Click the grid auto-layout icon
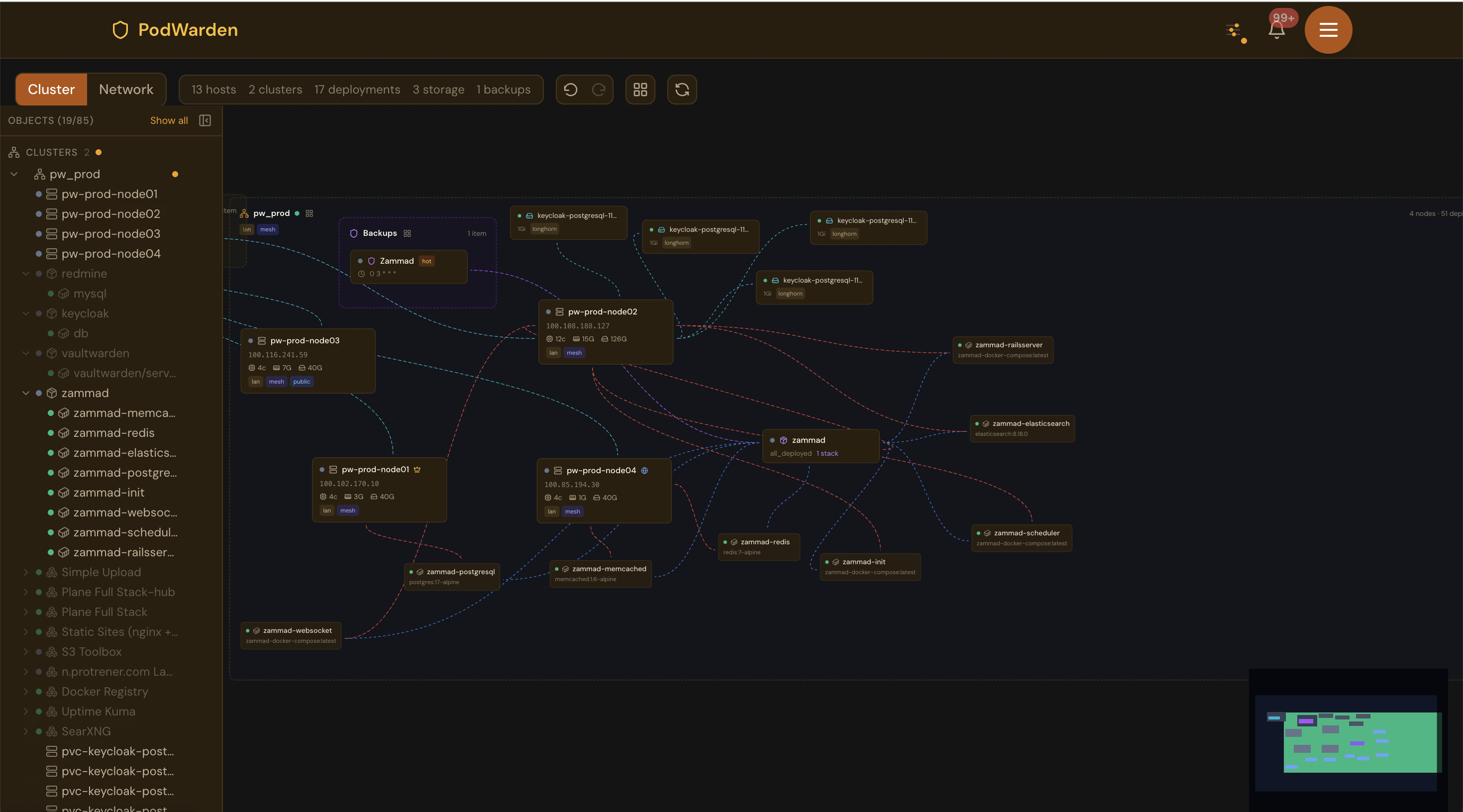The width and height of the screenshot is (1463, 812). click(x=640, y=90)
